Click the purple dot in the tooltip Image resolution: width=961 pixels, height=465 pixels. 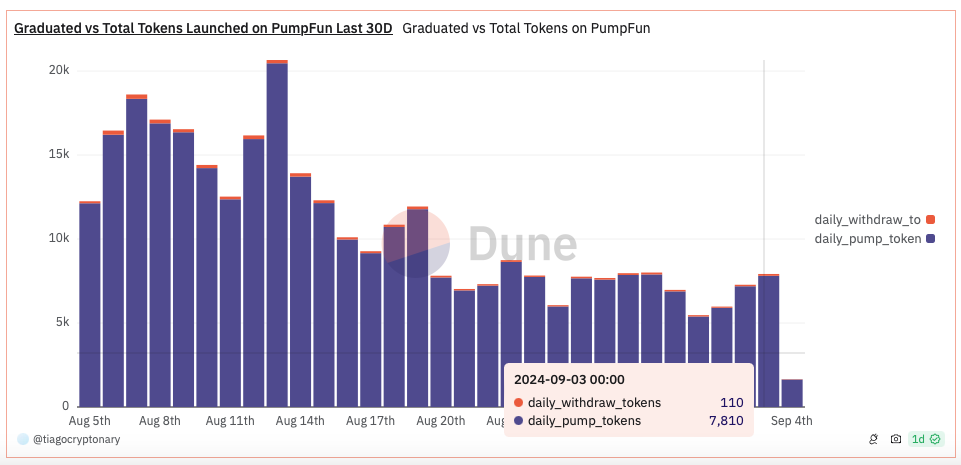point(518,421)
